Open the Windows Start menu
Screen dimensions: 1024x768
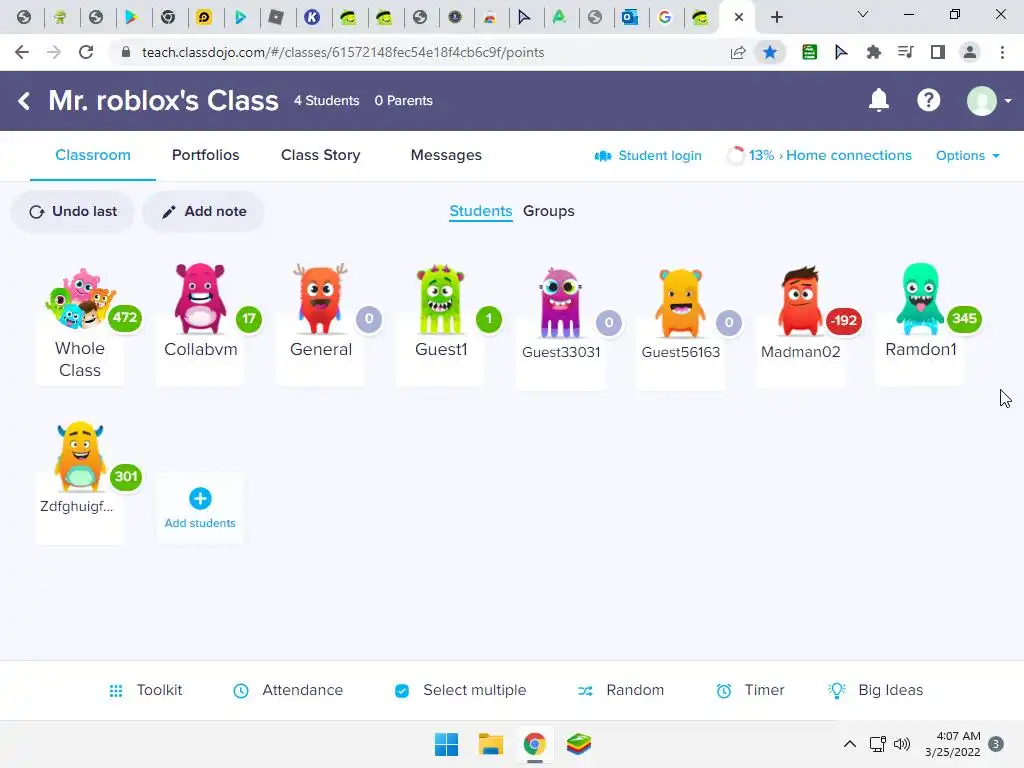(446, 744)
